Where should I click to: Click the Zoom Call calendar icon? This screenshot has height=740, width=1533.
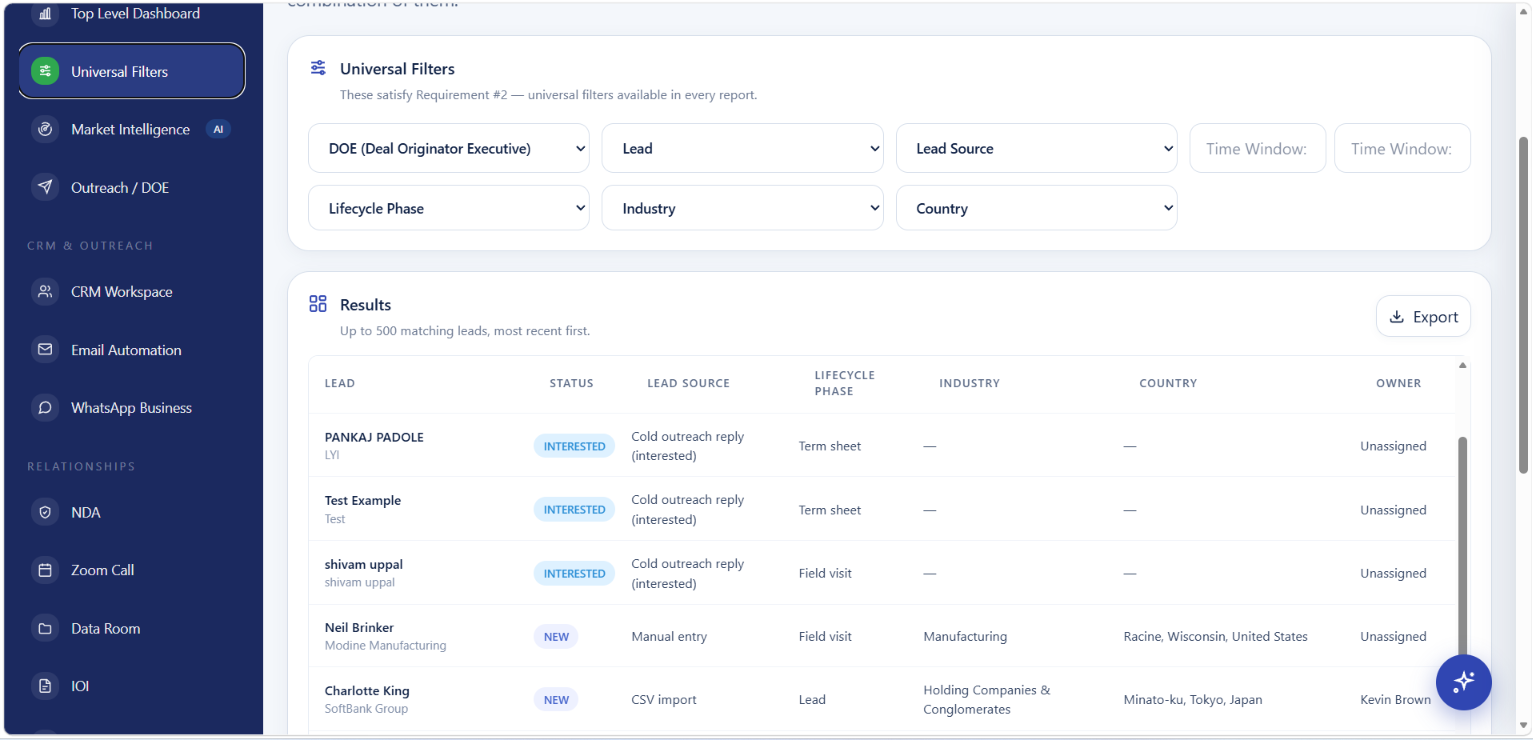[45, 570]
